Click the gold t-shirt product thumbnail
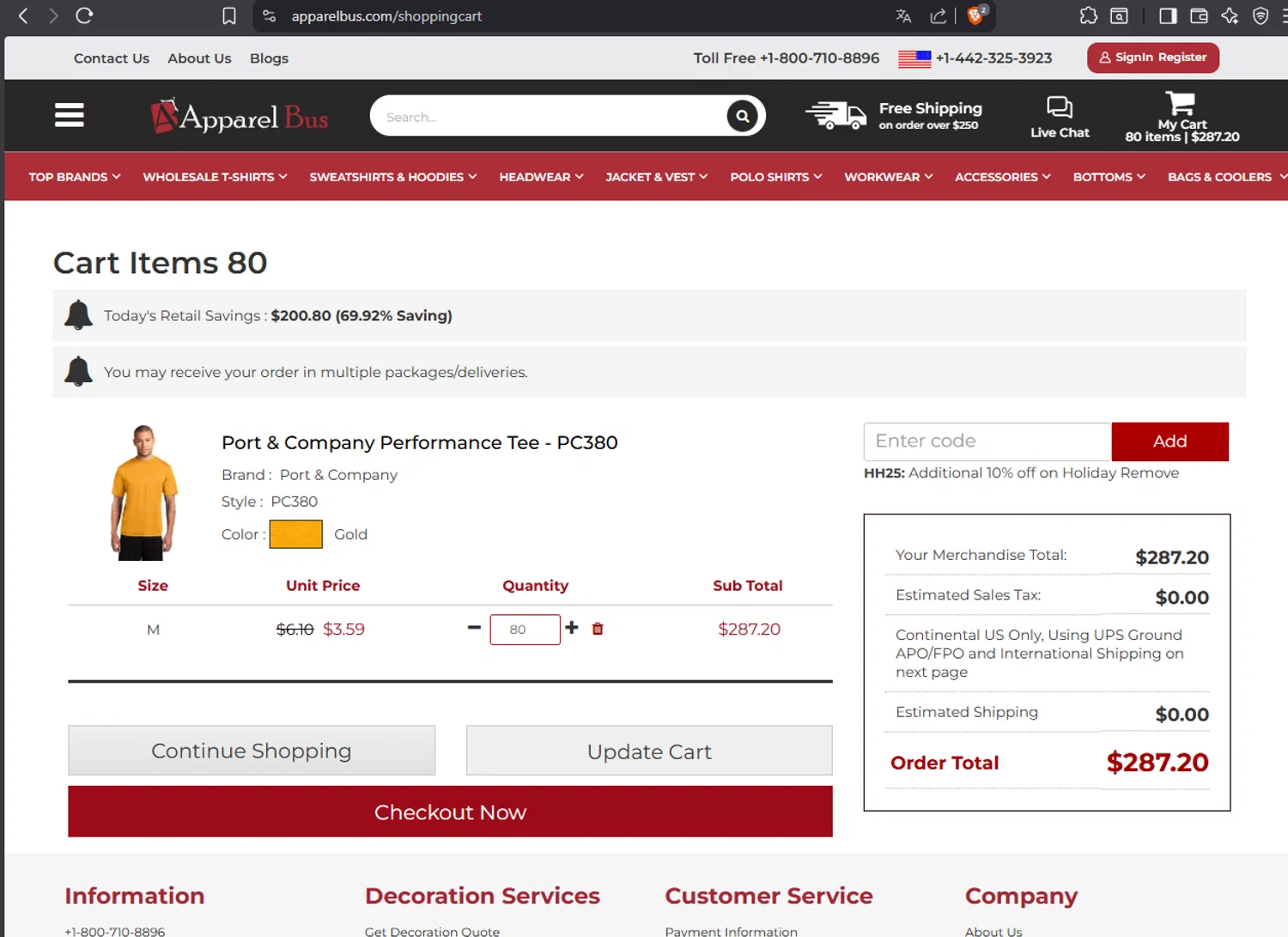 pyautogui.click(x=143, y=492)
